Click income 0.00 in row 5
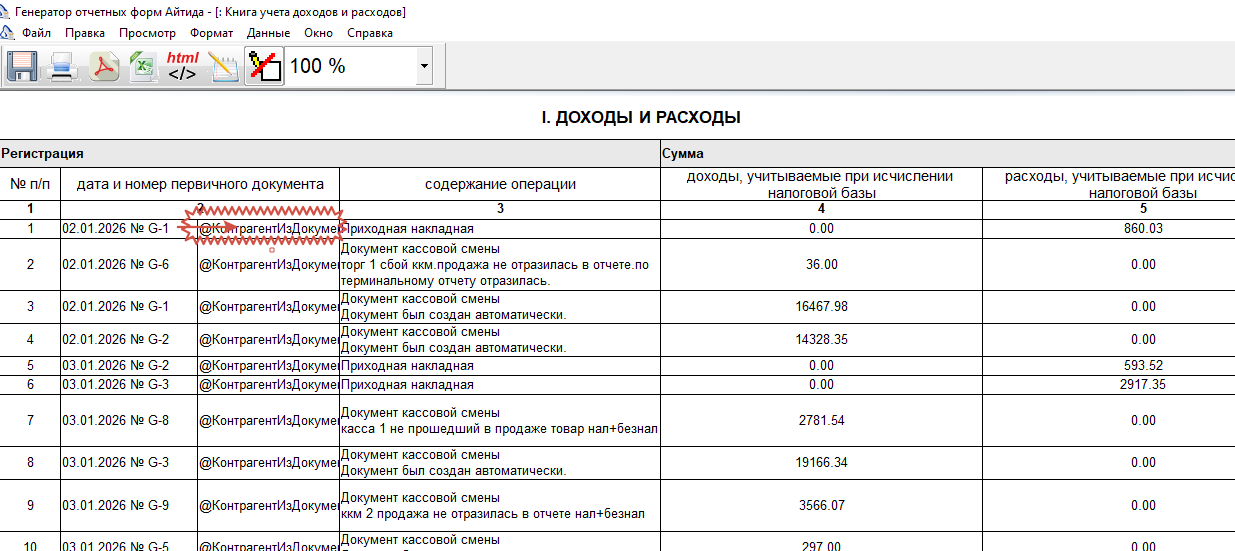This screenshot has width=1235, height=551. [821, 366]
